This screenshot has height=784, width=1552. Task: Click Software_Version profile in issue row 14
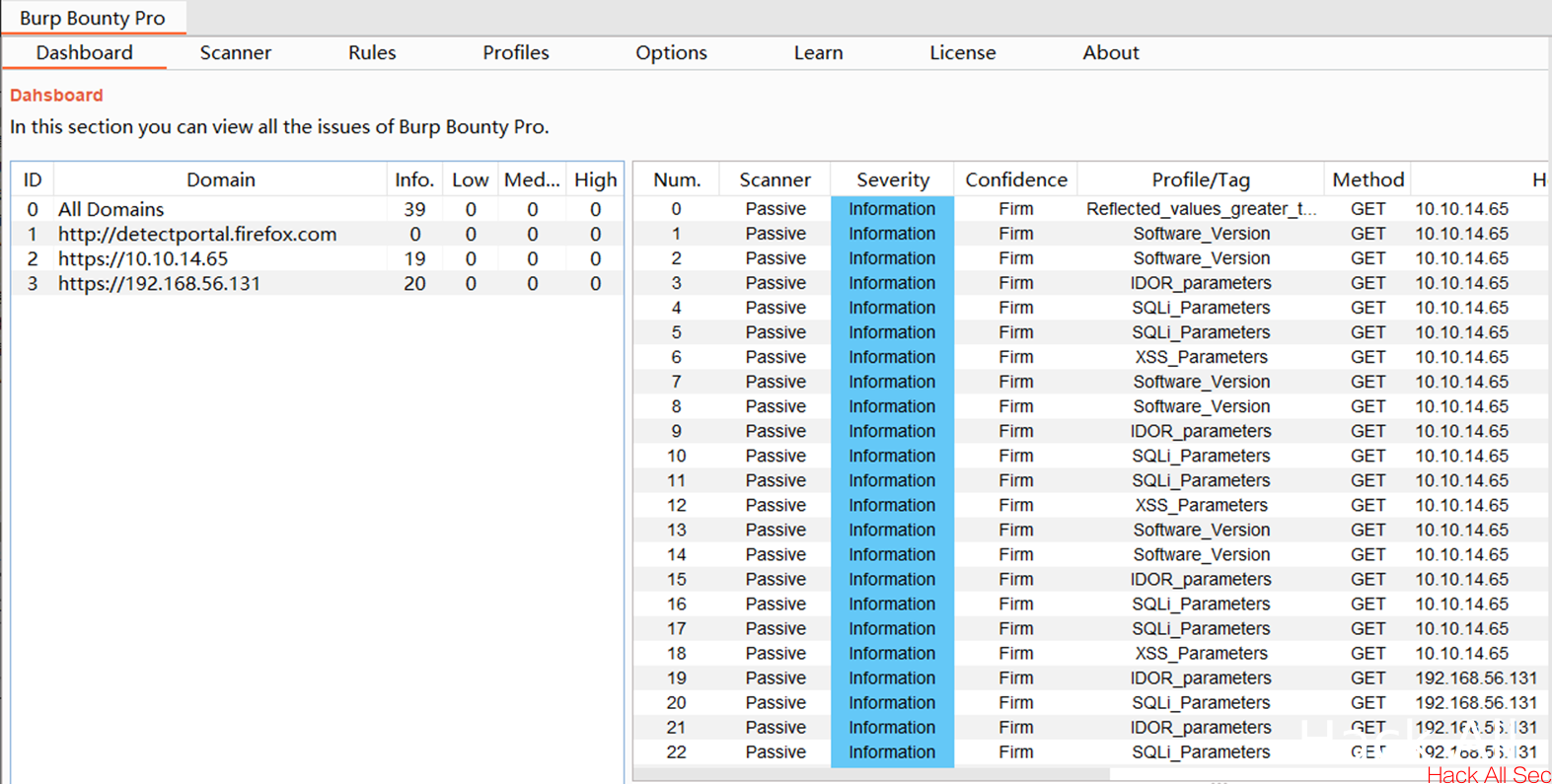pyautogui.click(x=1201, y=554)
